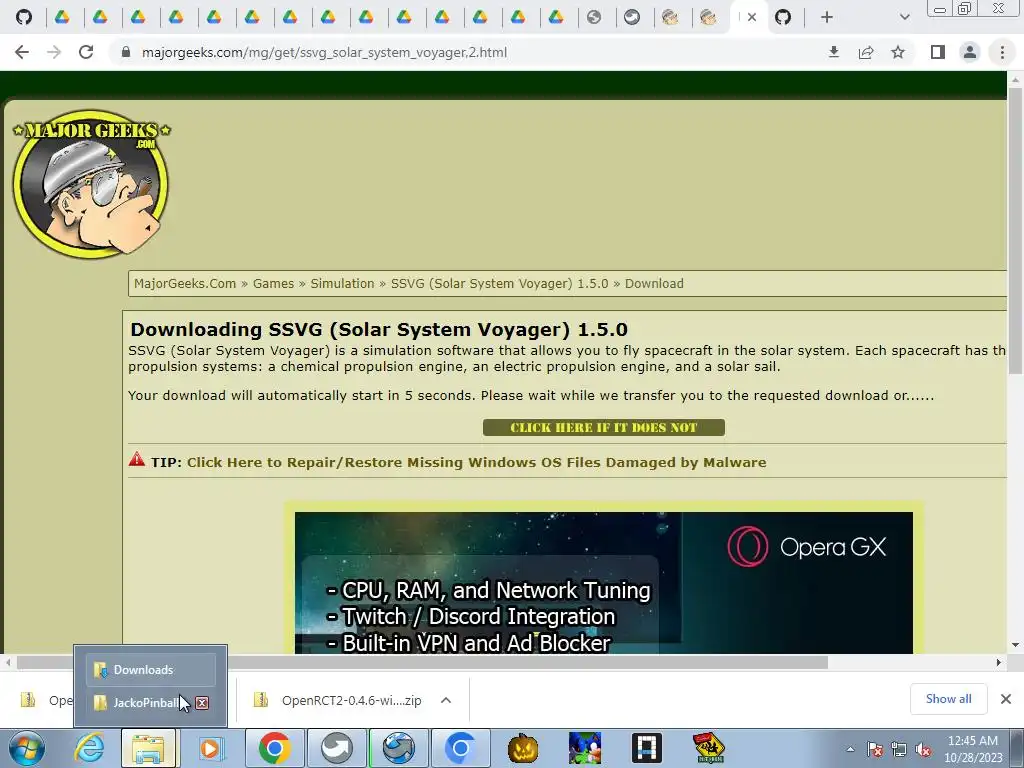Click the browser forward arrow

click(x=54, y=52)
